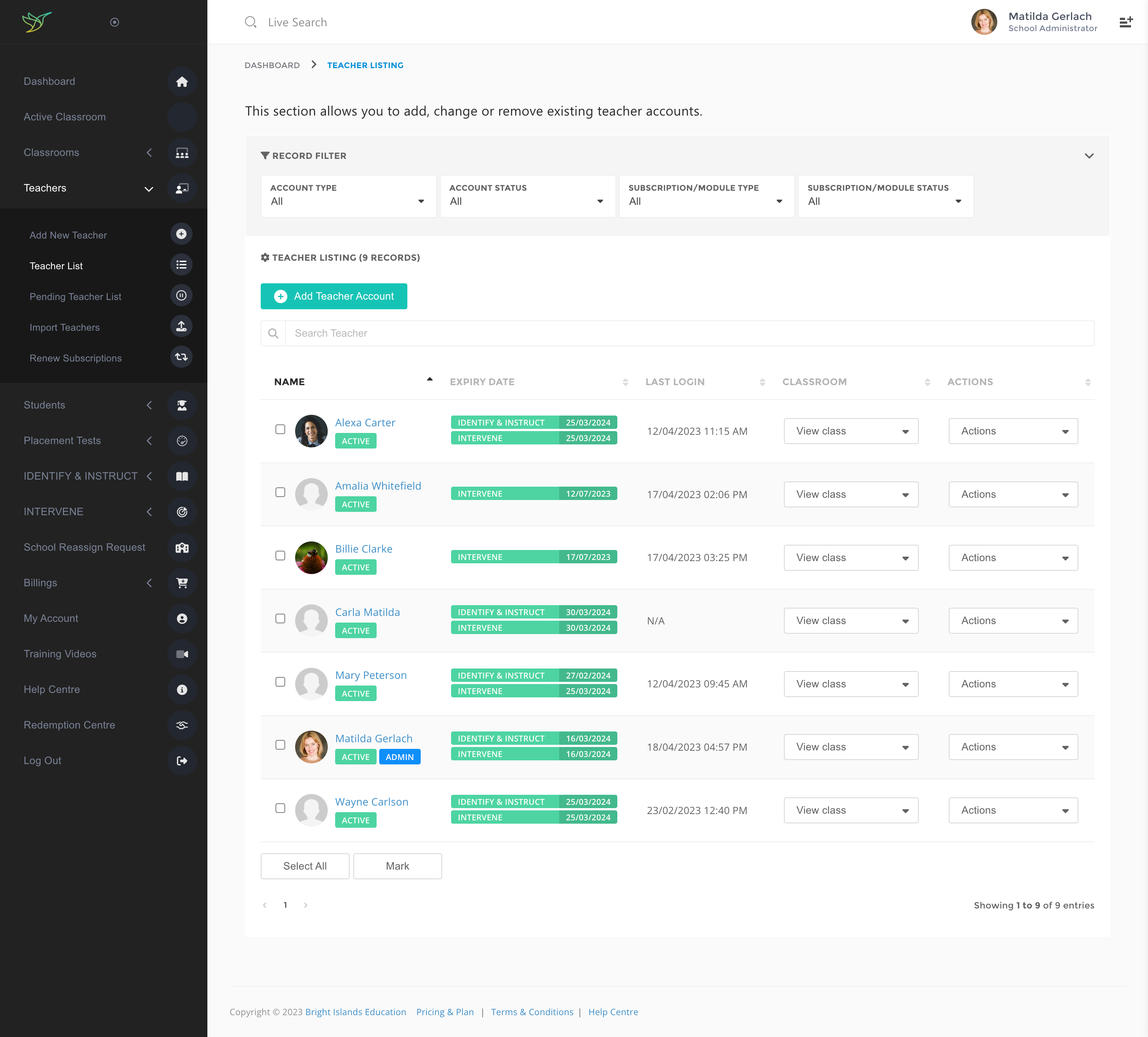The width and height of the screenshot is (1148, 1037).
Task: Click the Renew Subscriptions arrows icon
Action: click(181, 357)
